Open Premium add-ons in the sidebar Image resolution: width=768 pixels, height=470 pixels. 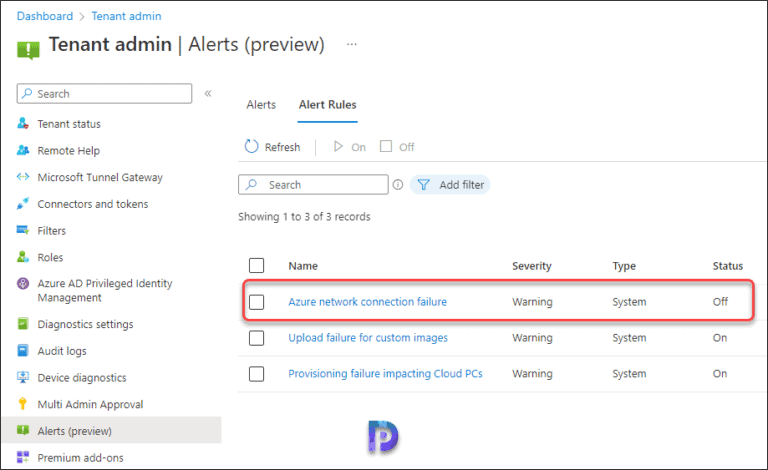[80, 458]
